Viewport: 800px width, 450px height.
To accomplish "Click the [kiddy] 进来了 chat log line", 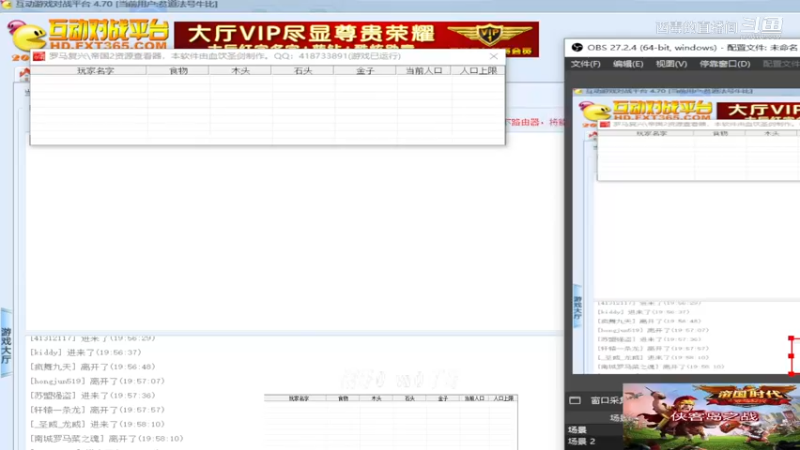I will click(x=86, y=353).
